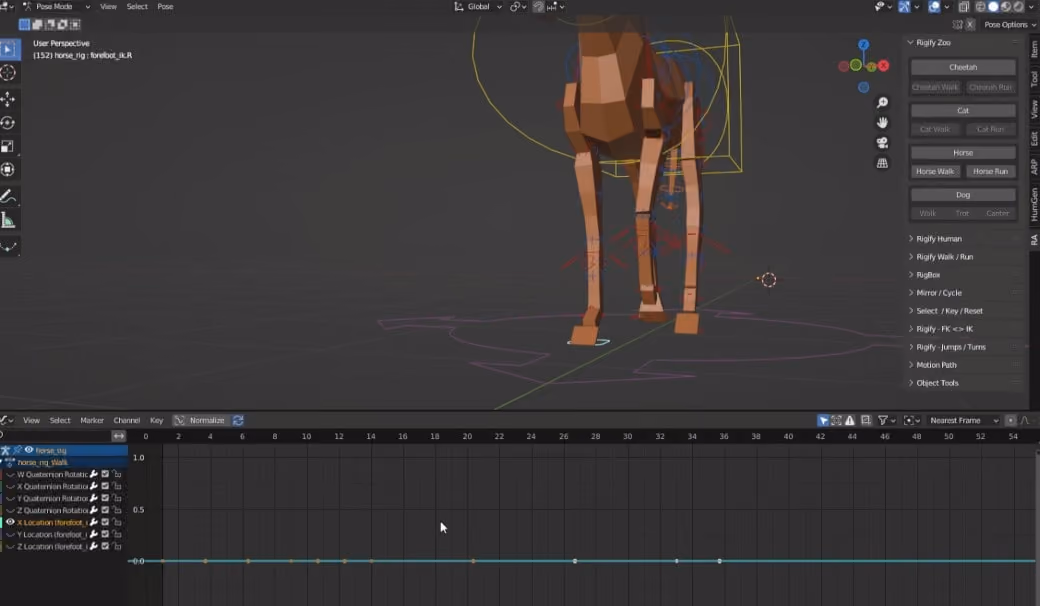
Task: Switch to material preview shading
Action: (1006, 7)
